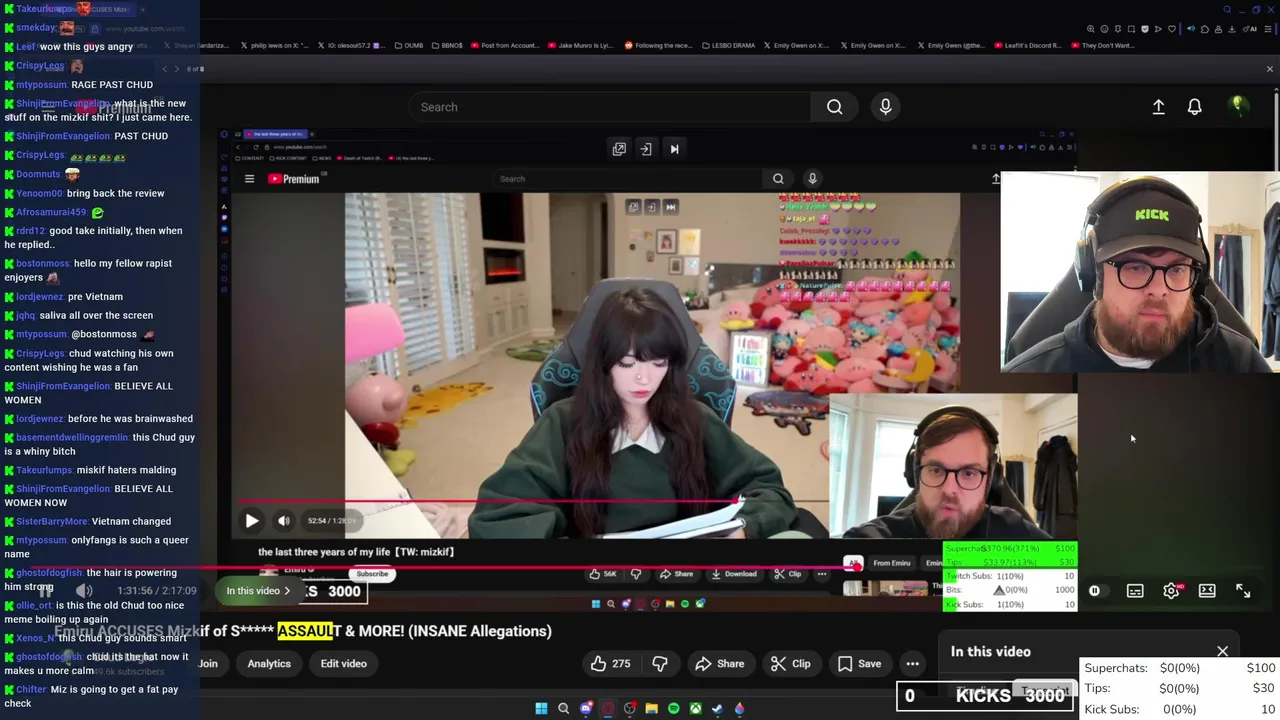
Task: Open 'Jake Munro Is Lyi...' bookmark
Action: click(x=579, y=45)
